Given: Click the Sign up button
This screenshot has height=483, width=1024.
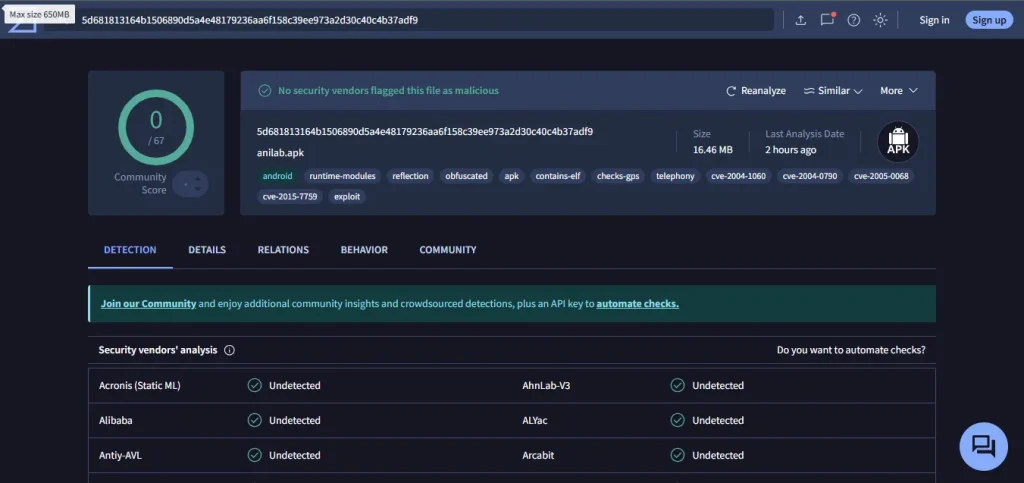Looking at the screenshot, I should pos(989,20).
